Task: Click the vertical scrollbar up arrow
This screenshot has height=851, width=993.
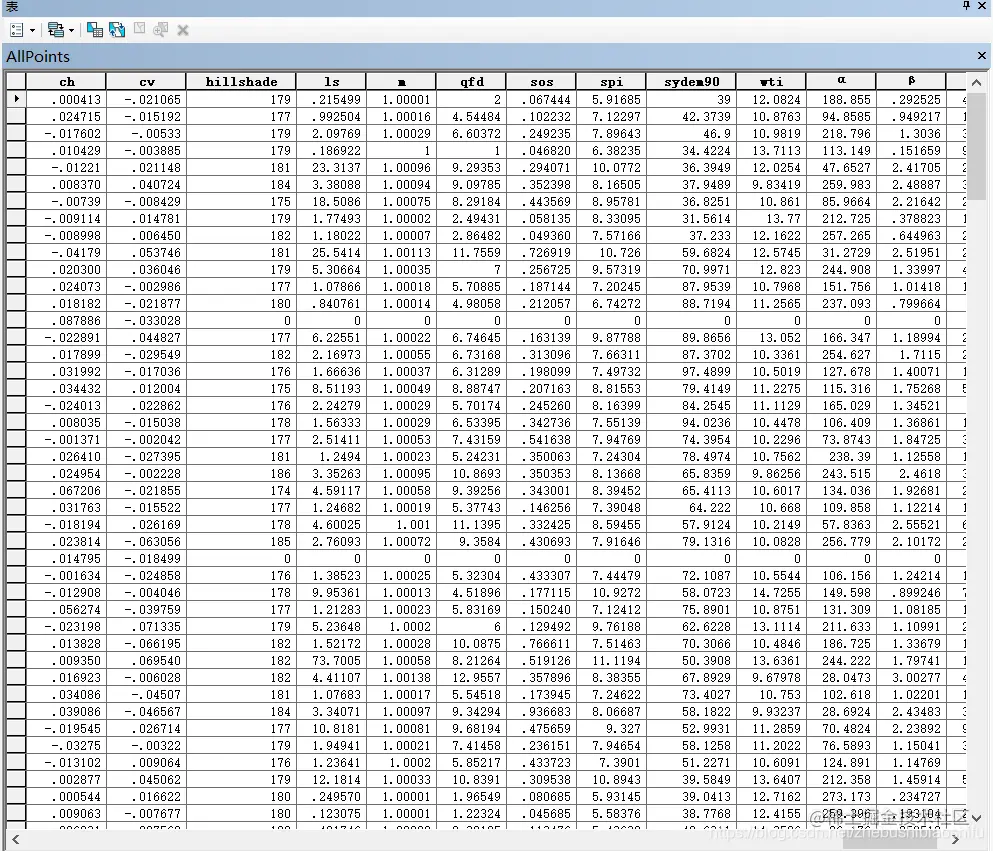Action: tap(976, 82)
